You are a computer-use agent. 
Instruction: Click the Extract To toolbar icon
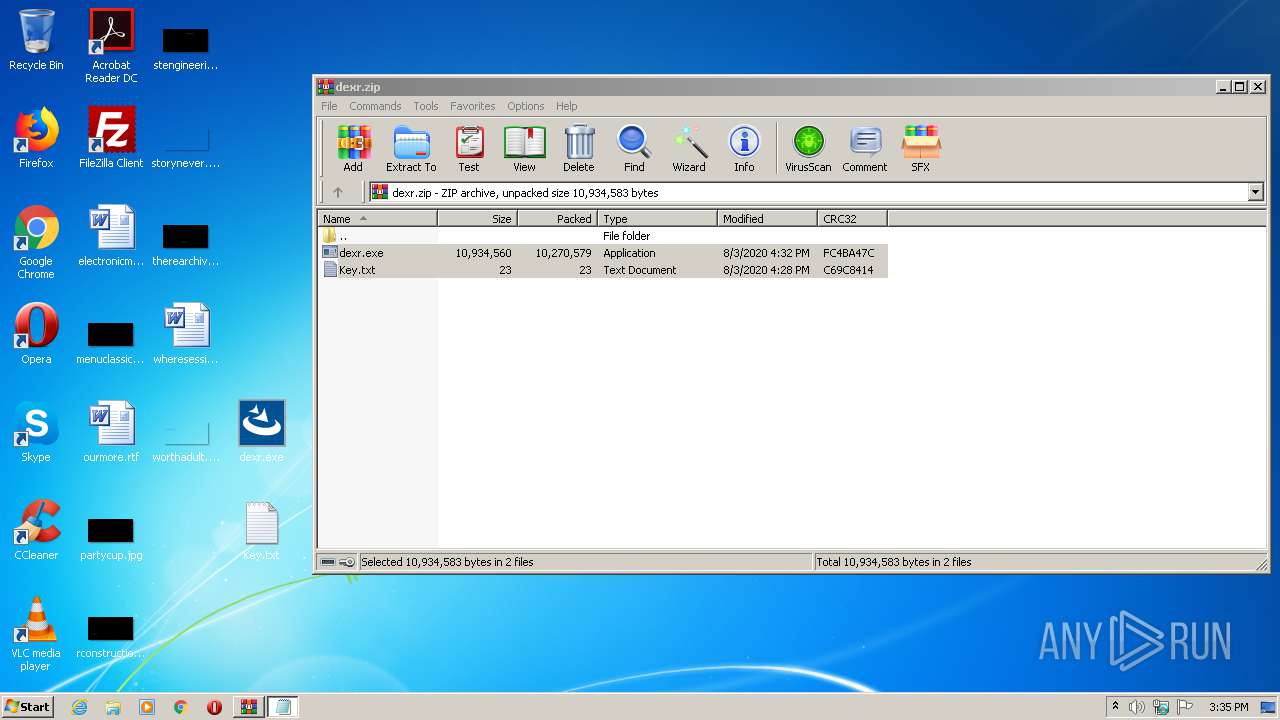tap(411, 149)
